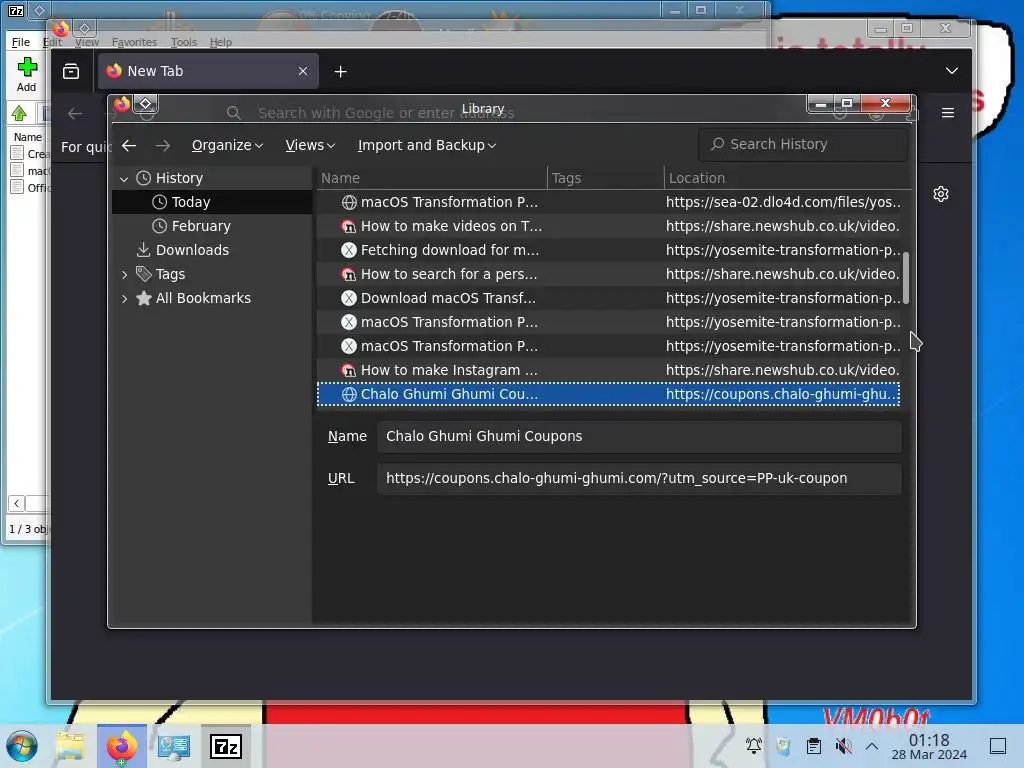1024x768 pixels.
Task: Select 'Chalo Ghumi Ghumi Cou...' history entry
Action: pyautogui.click(x=609, y=394)
